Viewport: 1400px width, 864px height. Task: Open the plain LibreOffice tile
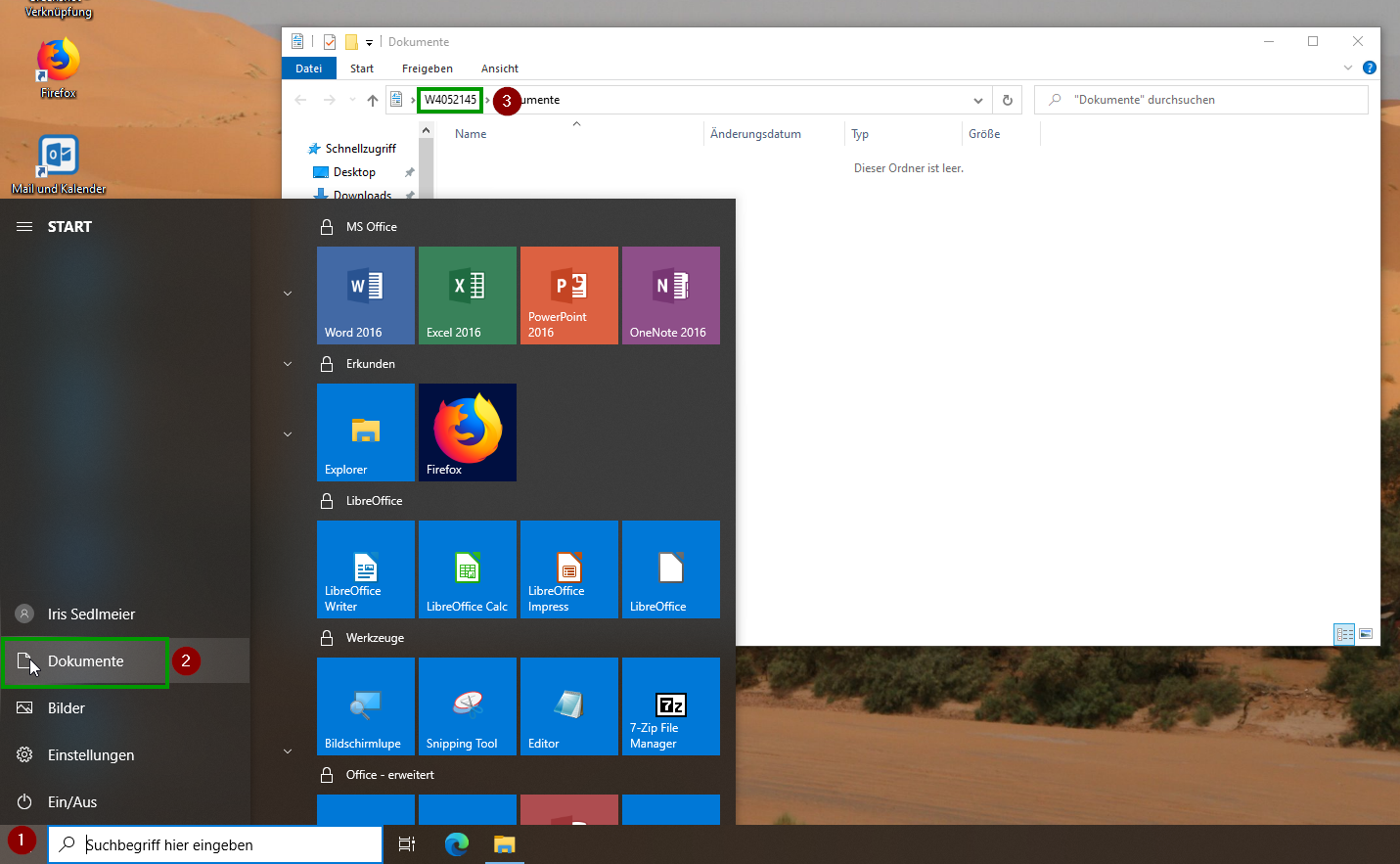click(671, 569)
